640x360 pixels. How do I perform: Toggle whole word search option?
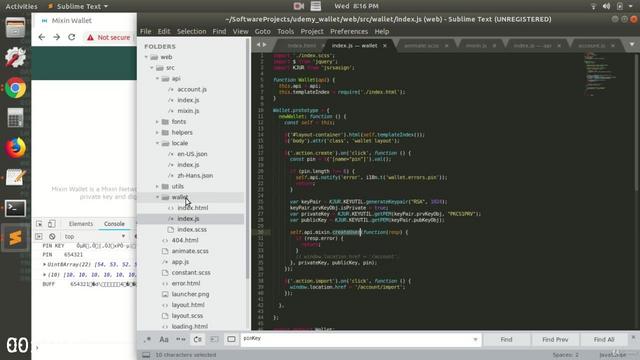pyautogui.click(x=181, y=339)
